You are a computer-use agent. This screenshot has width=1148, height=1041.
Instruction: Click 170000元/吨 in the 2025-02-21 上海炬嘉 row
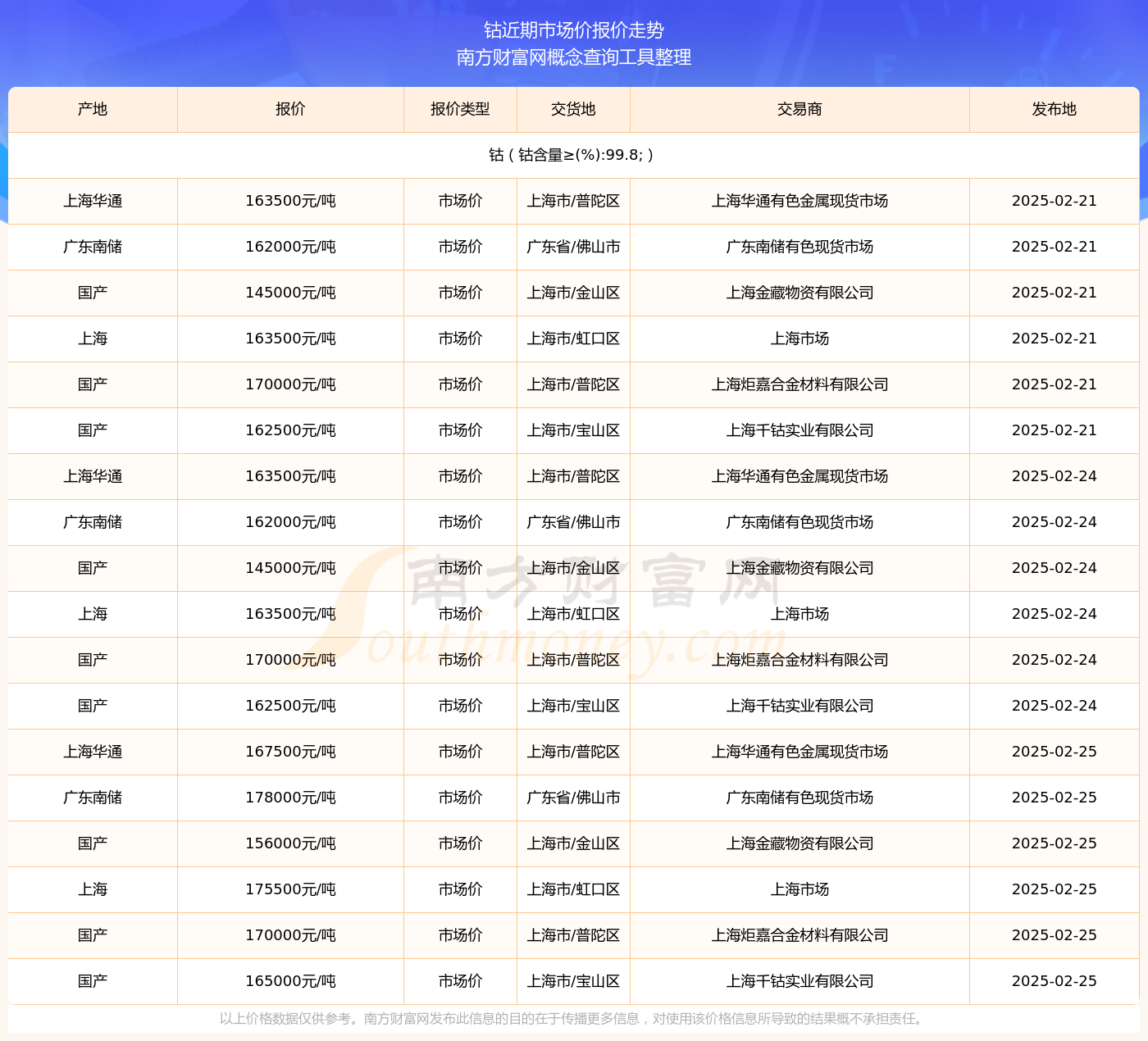point(290,384)
